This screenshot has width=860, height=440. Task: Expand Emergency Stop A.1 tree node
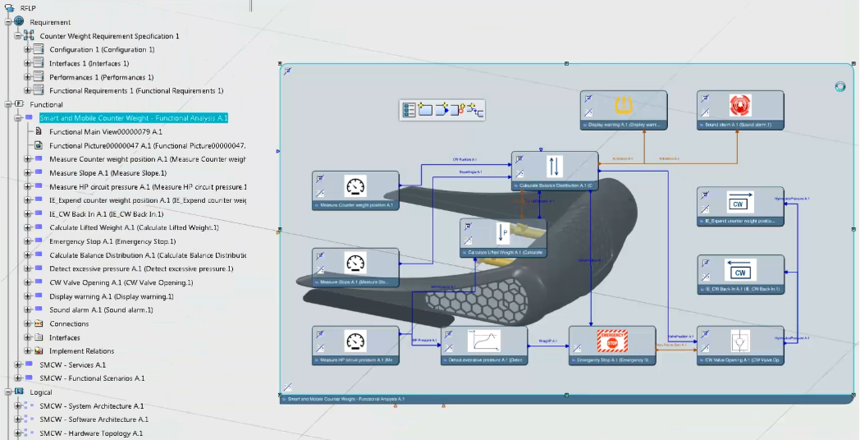pyautogui.click(x=27, y=241)
